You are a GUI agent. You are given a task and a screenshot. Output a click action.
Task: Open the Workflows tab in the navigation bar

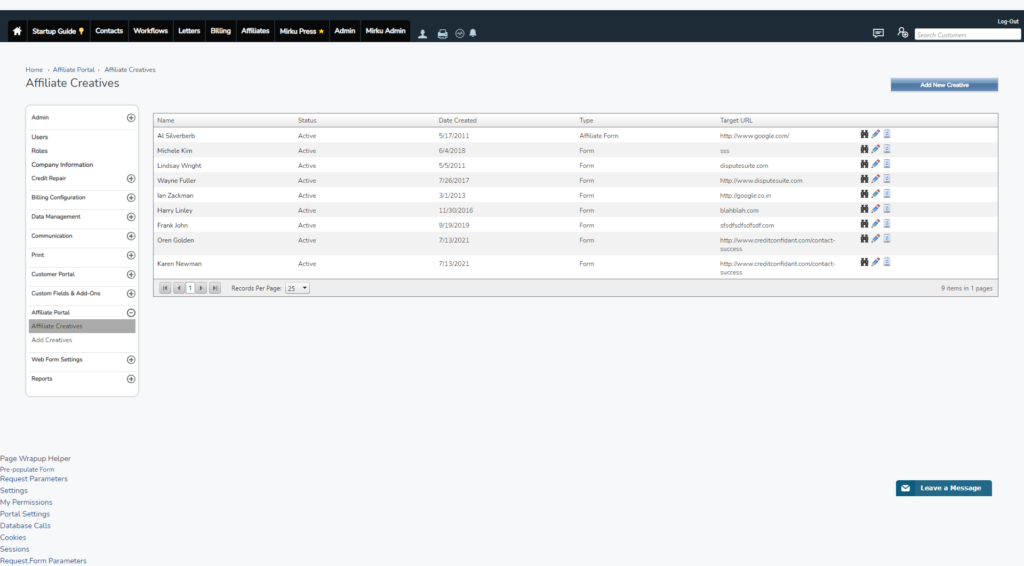tap(150, 31)
